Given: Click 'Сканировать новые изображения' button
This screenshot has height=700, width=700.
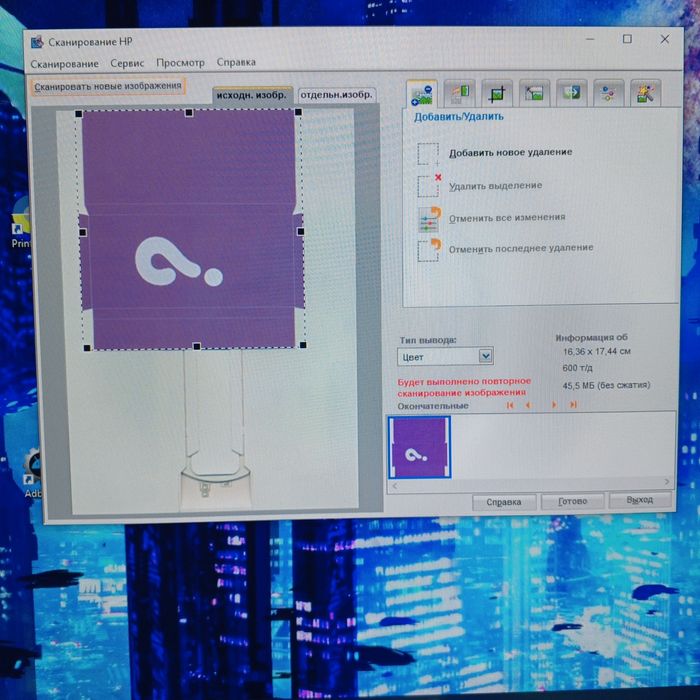Looking at the screenshot, I should (108, 86).
